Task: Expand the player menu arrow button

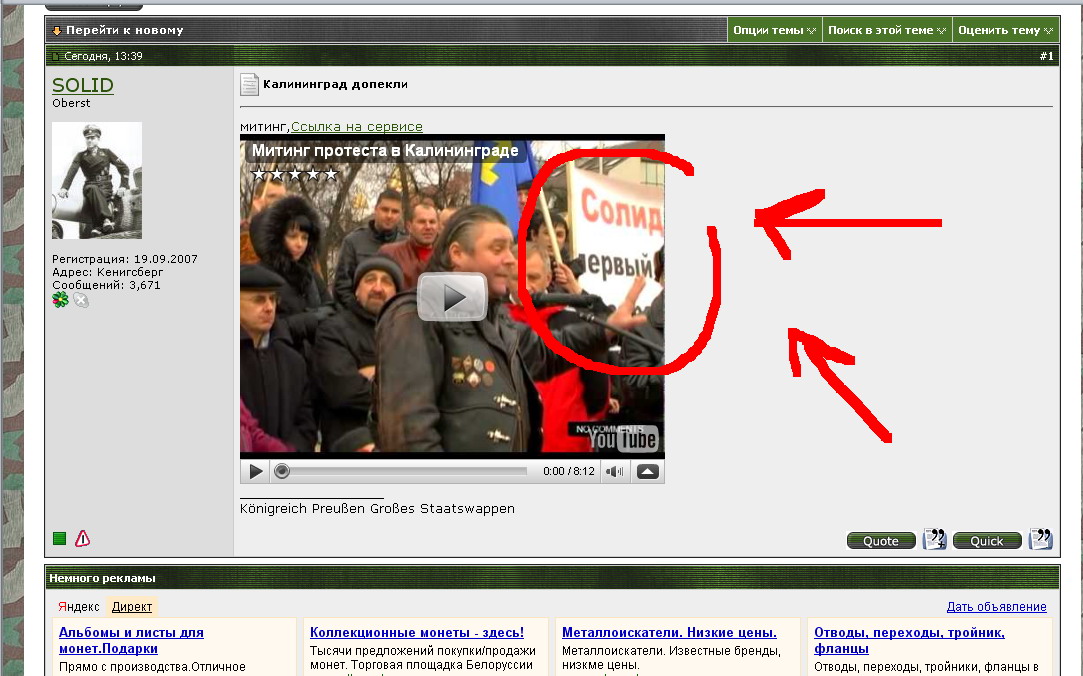Action: 647,472
